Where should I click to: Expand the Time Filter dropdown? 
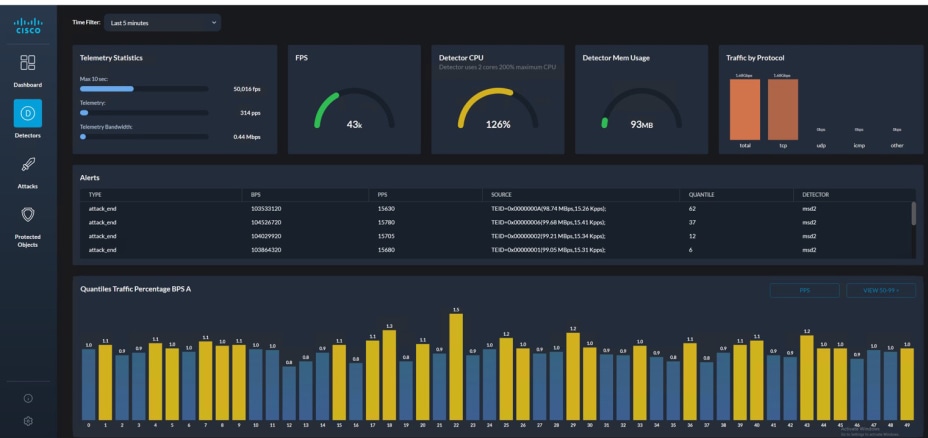coord(163,23)
